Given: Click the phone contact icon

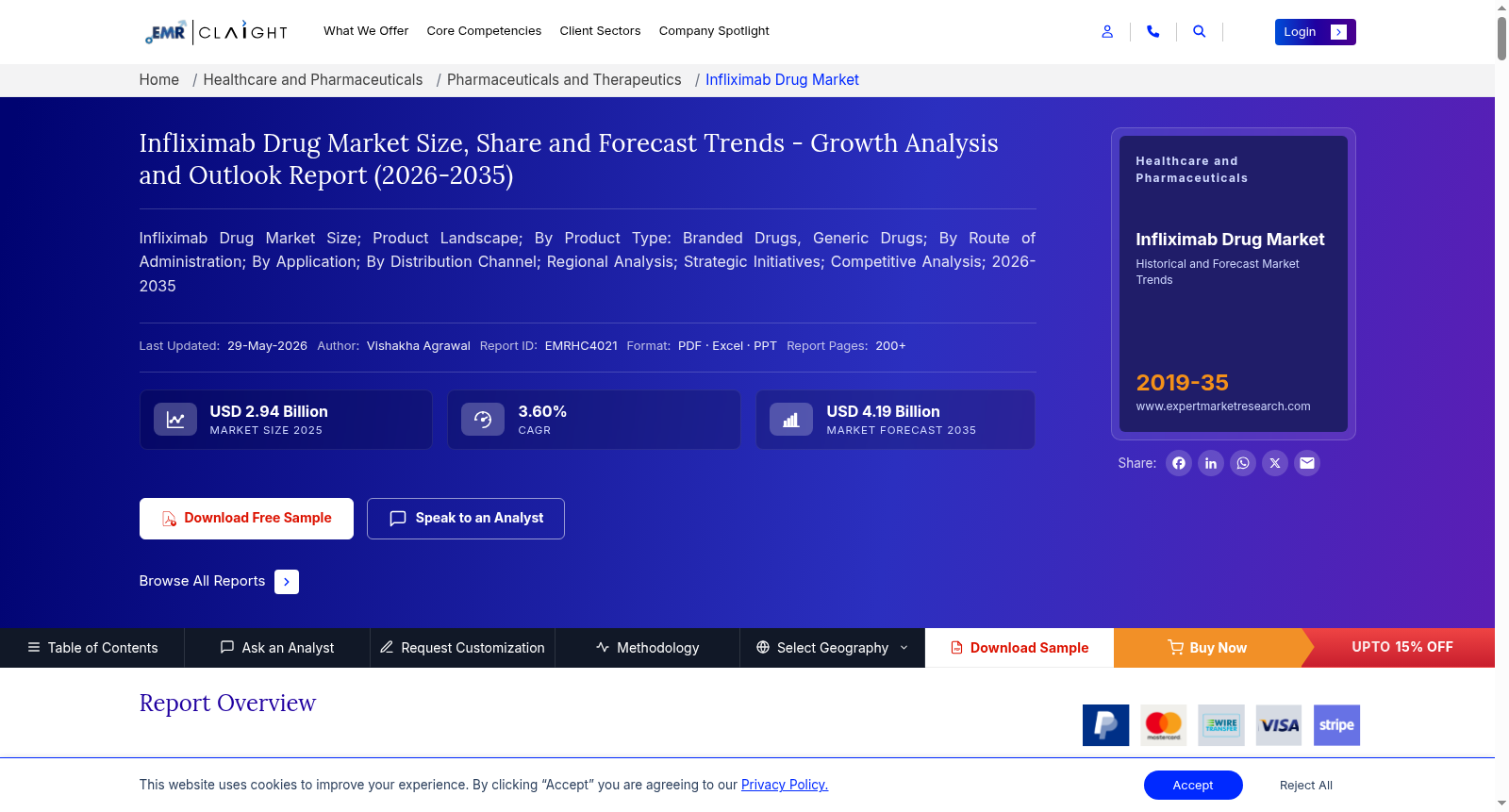Looking at the screenshot, I should click(x=1152, y=31).
